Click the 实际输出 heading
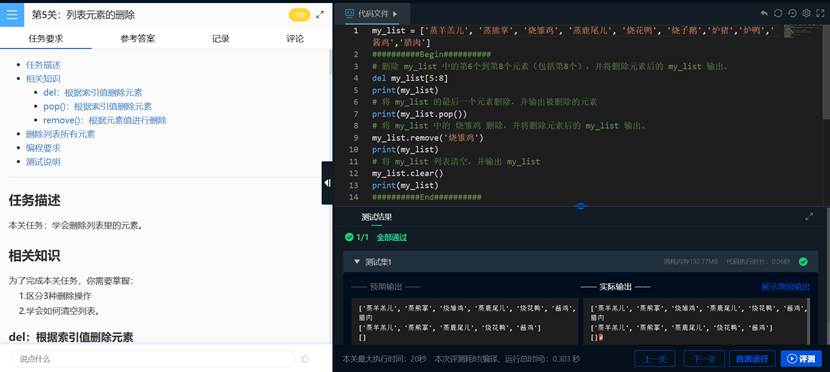830x372 pixels. point(615,287)
